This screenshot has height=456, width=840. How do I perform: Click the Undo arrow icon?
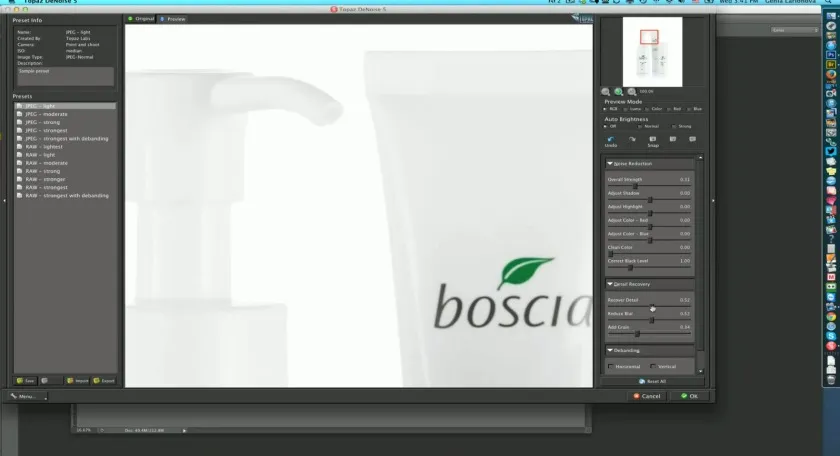click(x=610, y=140)
